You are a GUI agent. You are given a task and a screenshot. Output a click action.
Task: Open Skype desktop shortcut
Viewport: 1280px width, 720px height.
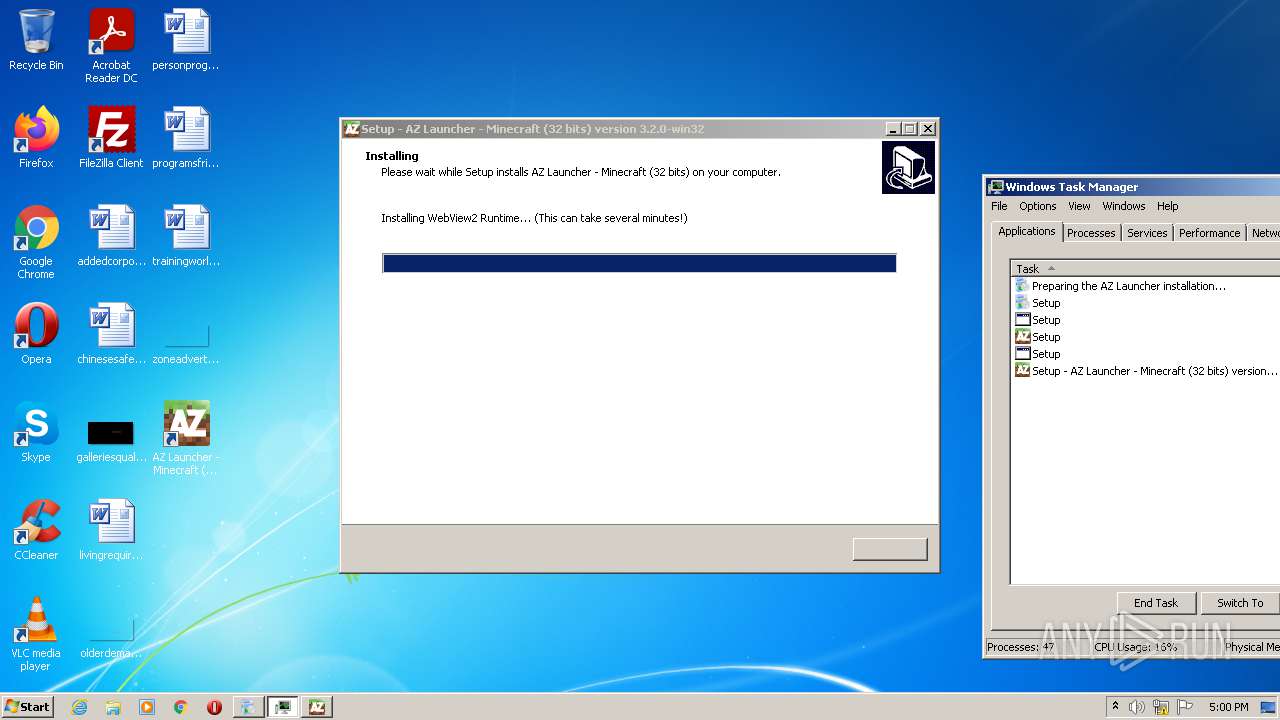[36, 432]
